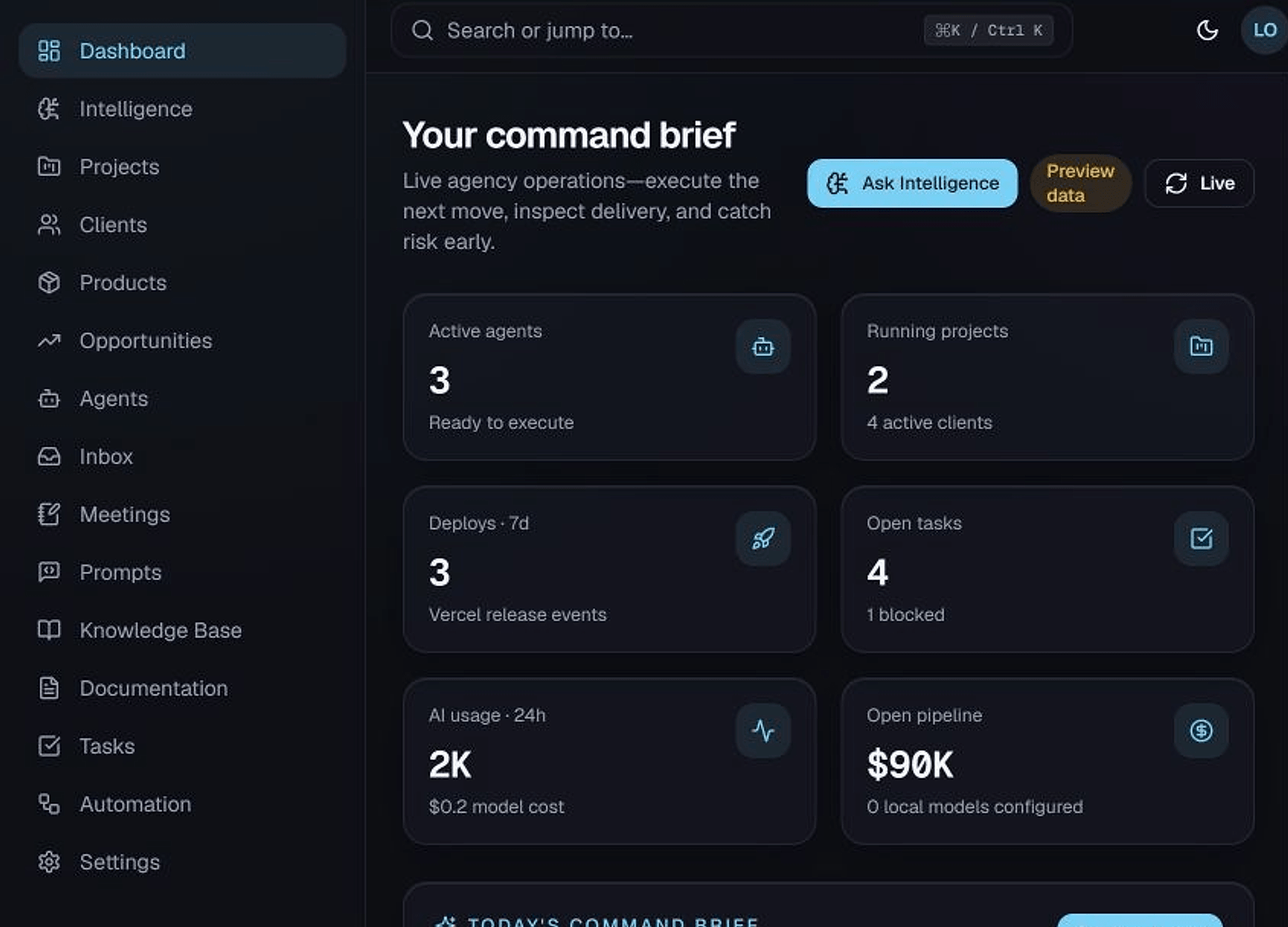Click the "Deploys · 7d" label
The image size is (1288, 927).
click(x=479, y=524)
